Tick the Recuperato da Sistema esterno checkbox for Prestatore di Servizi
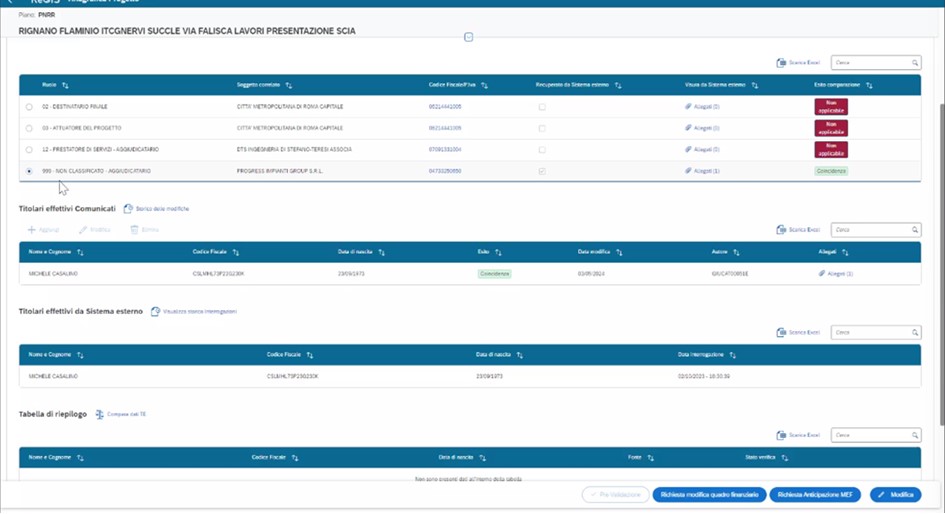Viewport: 945px width, 514px height. click(x=542, y=150)
